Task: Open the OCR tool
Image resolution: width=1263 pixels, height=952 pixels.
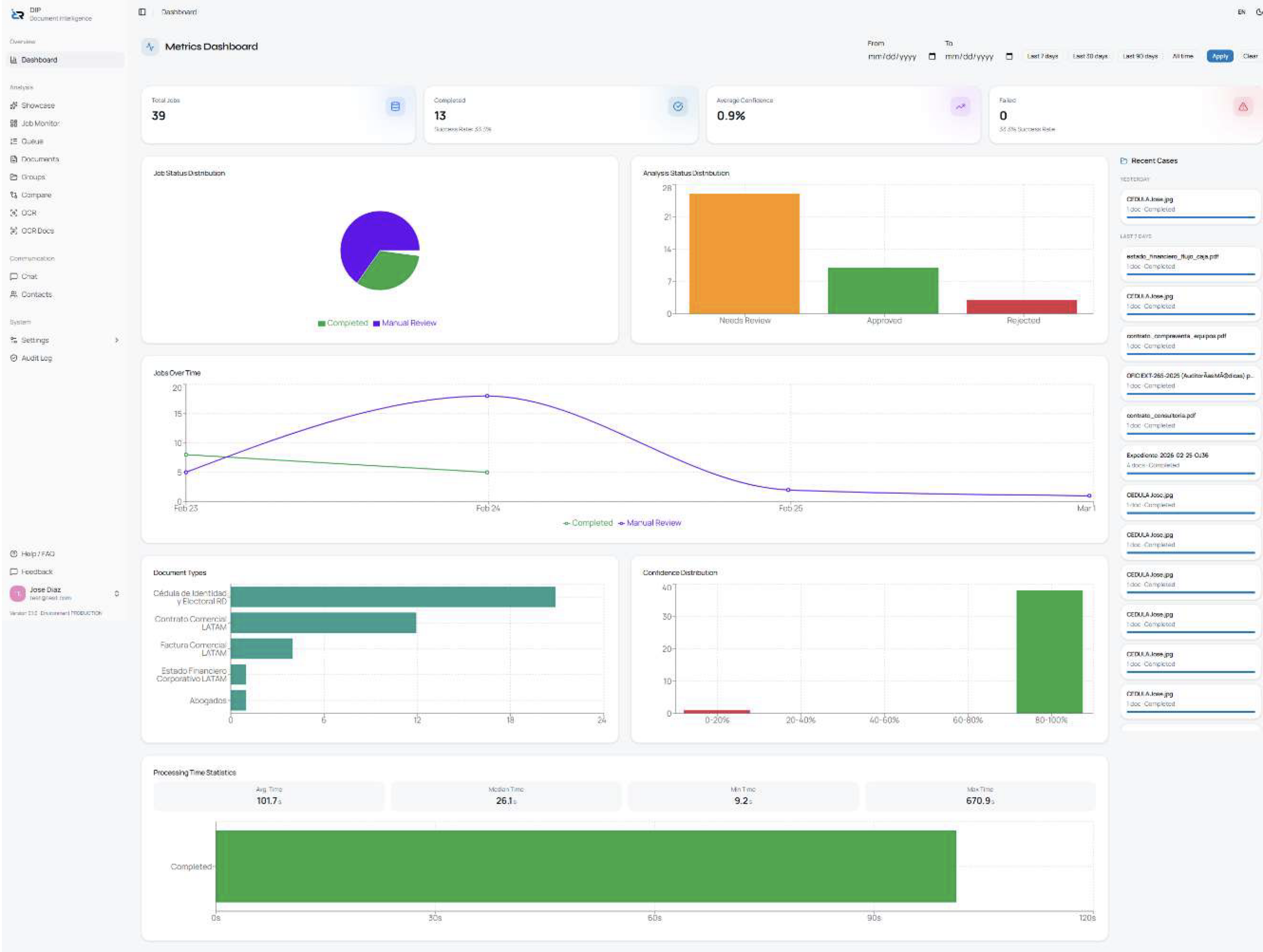Action: pos(28,212)
